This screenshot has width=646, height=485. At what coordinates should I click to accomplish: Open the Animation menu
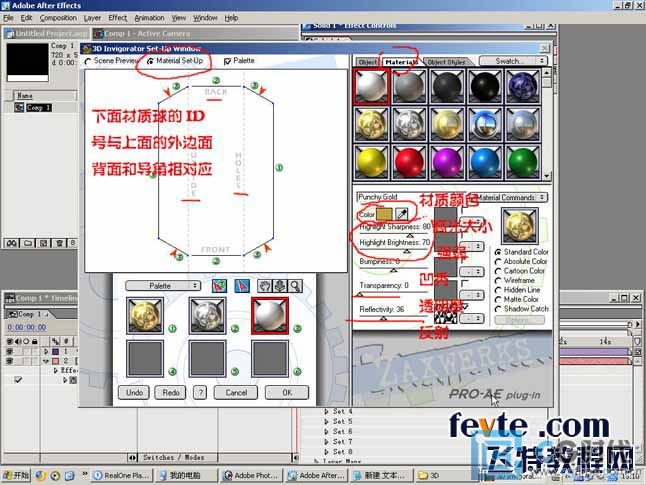149,18
